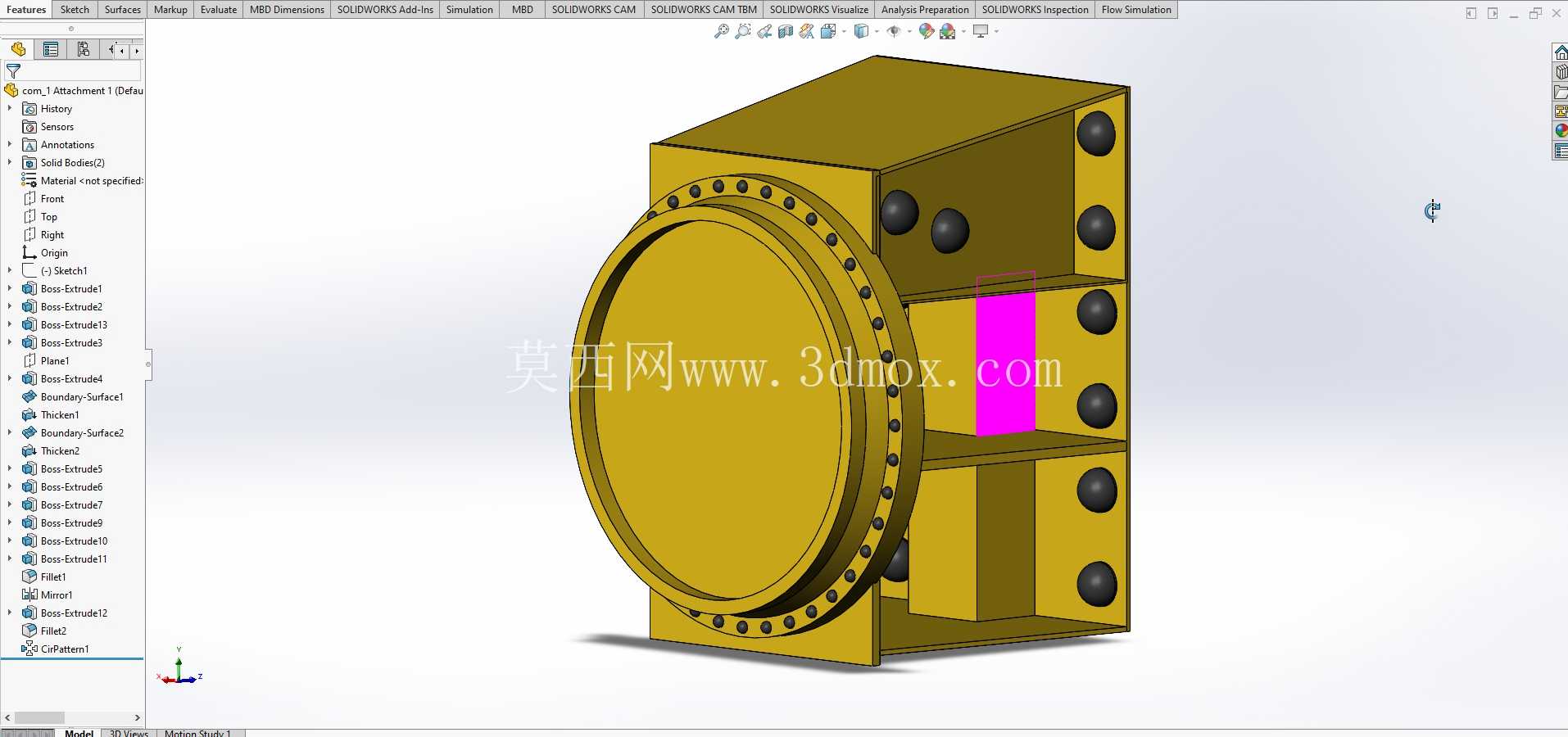Open the Simulation tab

point(469,10)
